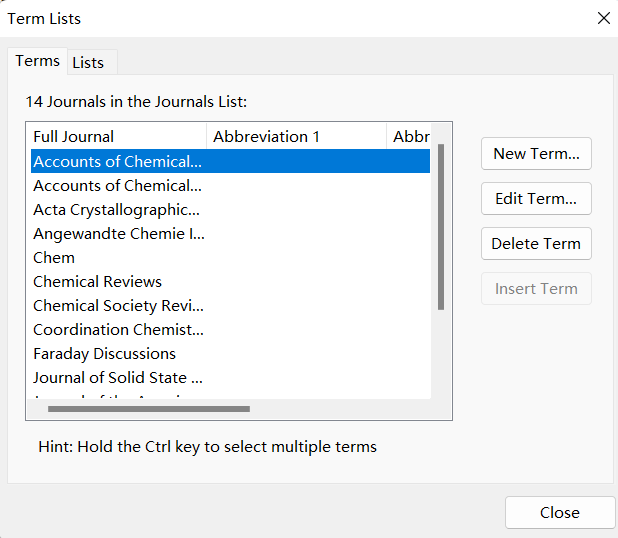Switch to the Lists tab
Image resolution: width=618 pixels, height=538 pixels.
[92, 62]
